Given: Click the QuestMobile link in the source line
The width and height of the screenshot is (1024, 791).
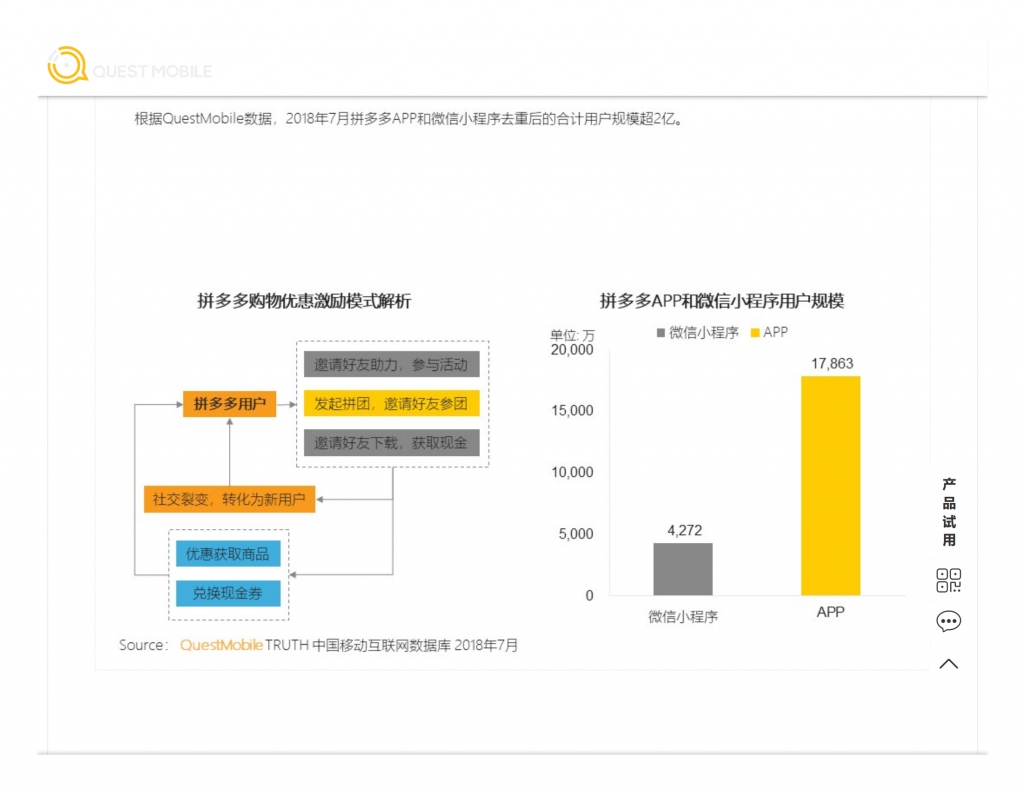Looking at the screenshot, I should pyautogui.click(x=220, y=645).
